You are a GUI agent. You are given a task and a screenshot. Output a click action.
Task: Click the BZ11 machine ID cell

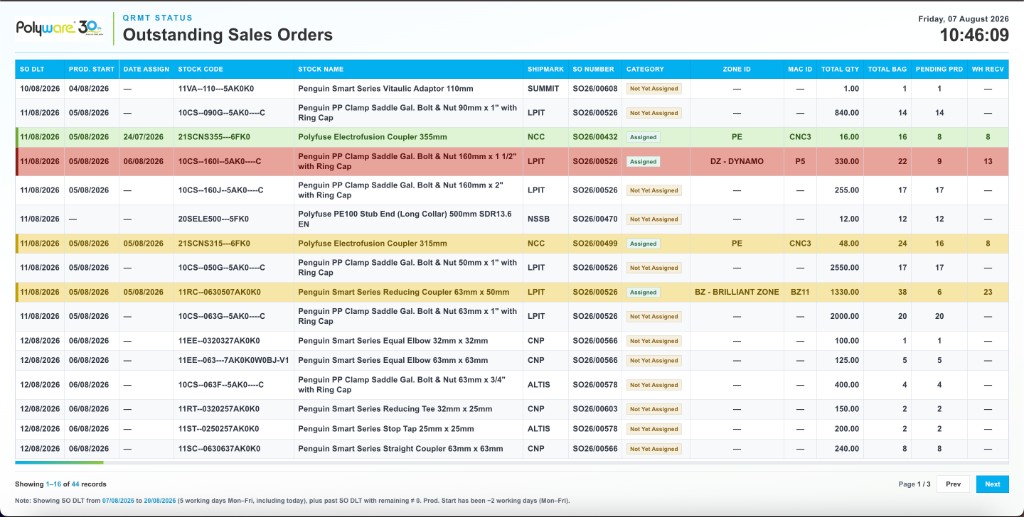(800, 292)
